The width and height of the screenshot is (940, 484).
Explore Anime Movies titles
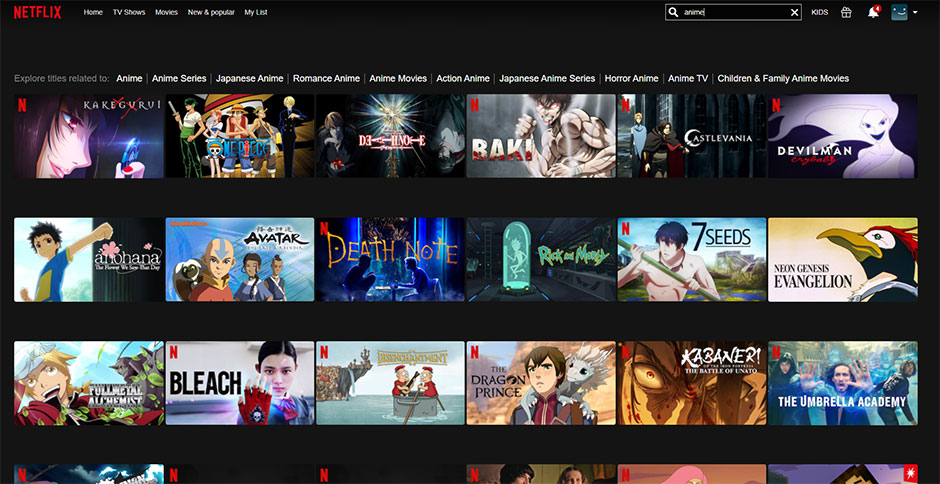coord(398,79)
